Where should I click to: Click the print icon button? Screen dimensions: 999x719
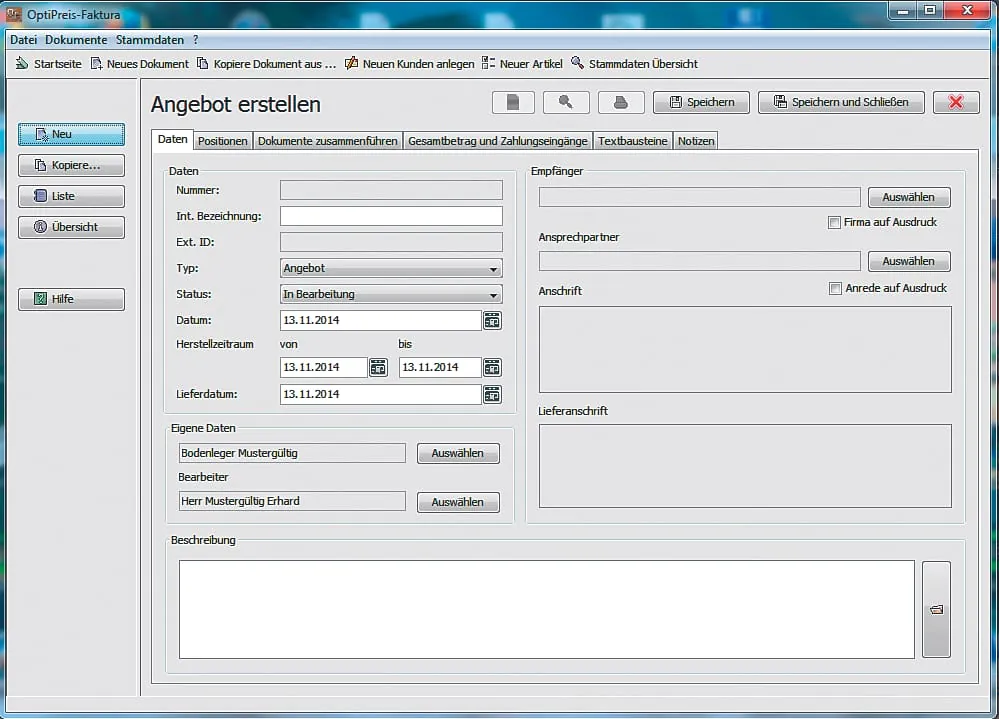point(620,102)
